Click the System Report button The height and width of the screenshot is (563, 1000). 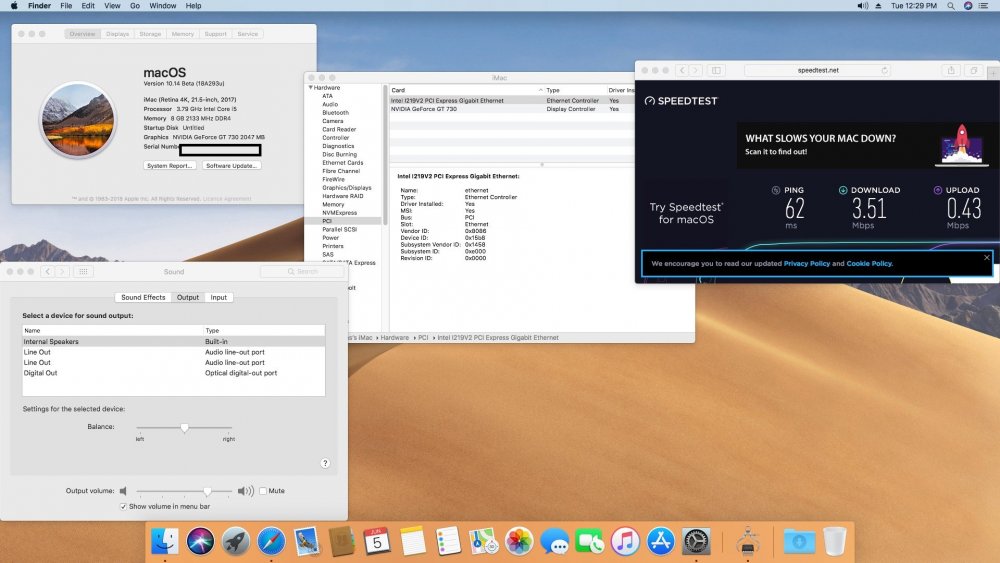(x=169, y=166)
